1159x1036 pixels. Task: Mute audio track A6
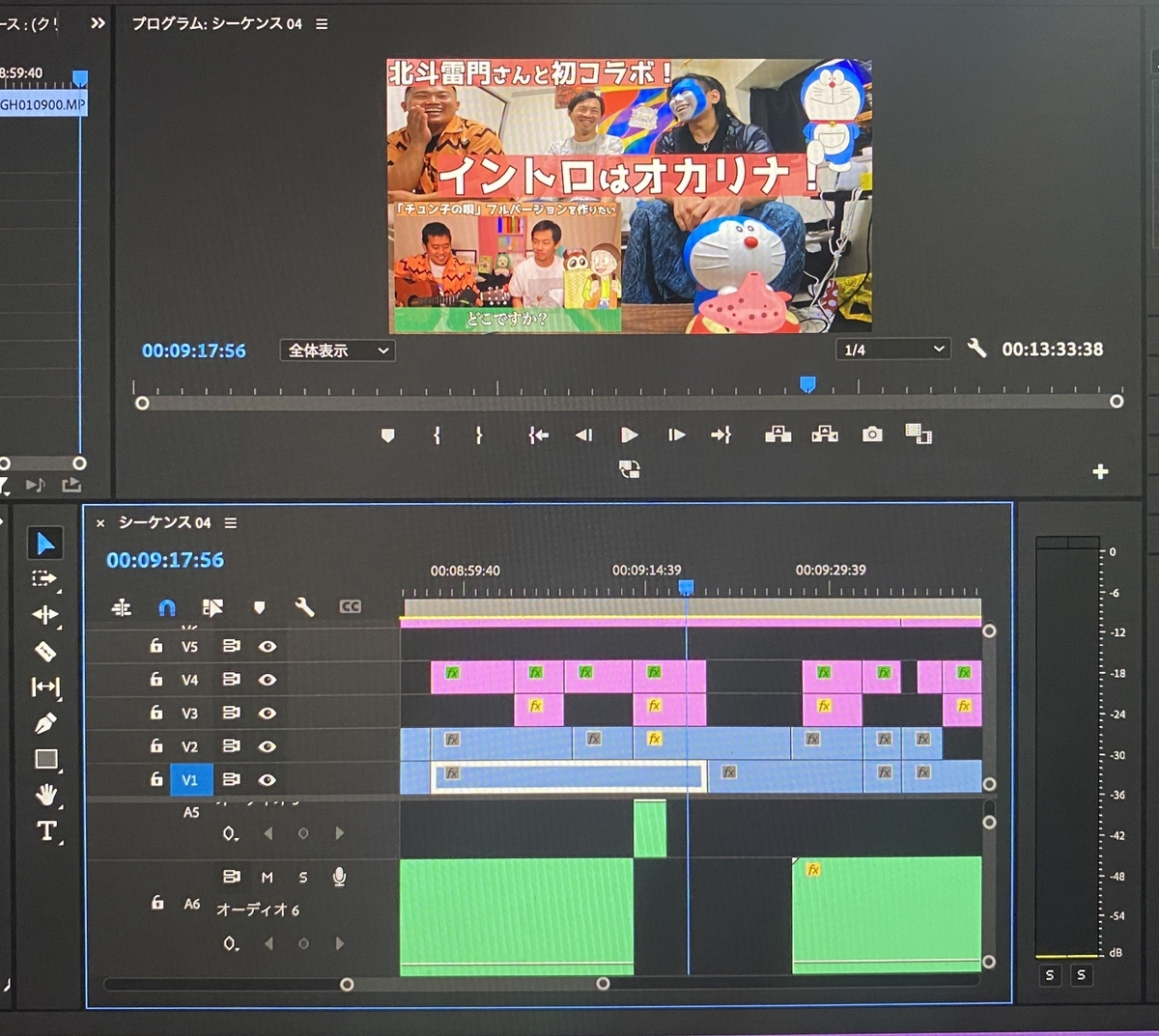coord(268,877)
